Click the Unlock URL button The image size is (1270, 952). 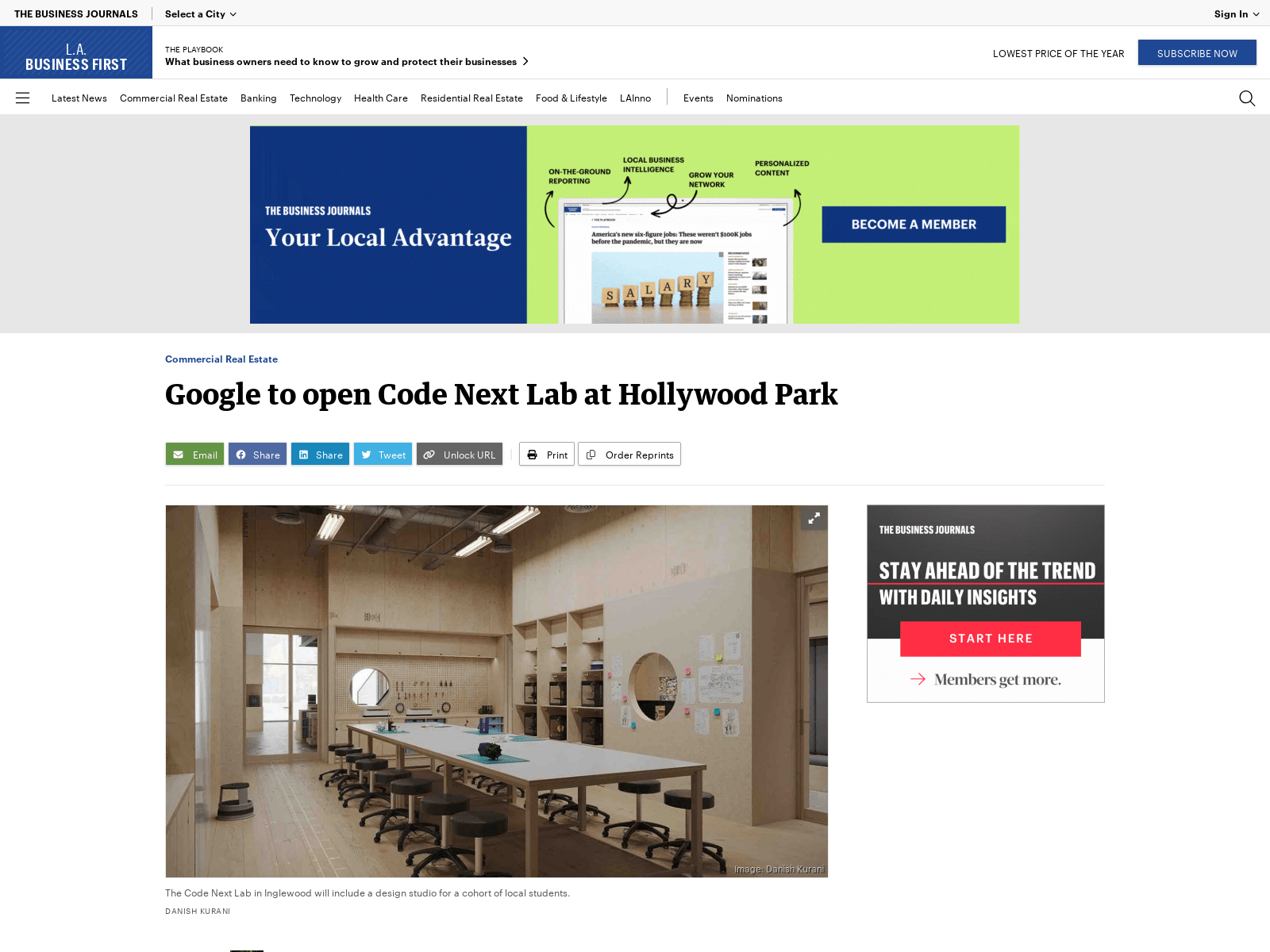pyautogui.click(x=460, y=454)
